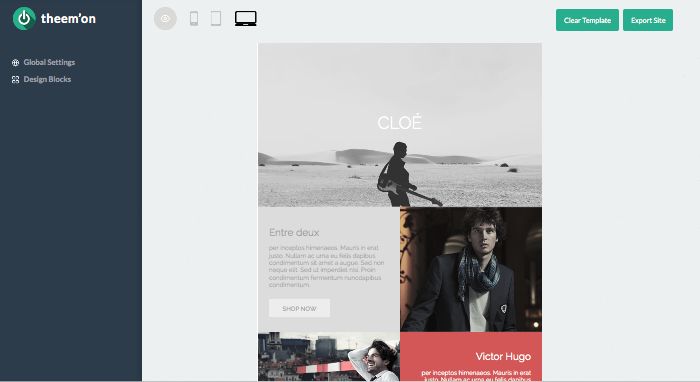Click the Export Site button
The width and height of the screenshot is (700, 382).
(x=648, y=20)
